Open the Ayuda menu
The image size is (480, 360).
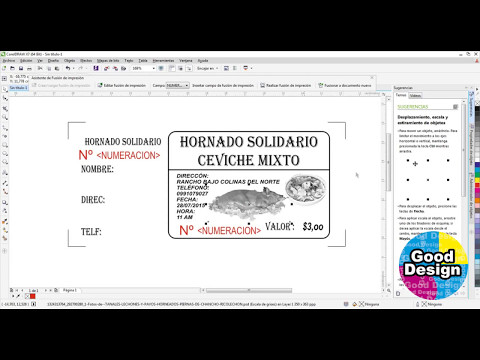click(x=203, y=61)
